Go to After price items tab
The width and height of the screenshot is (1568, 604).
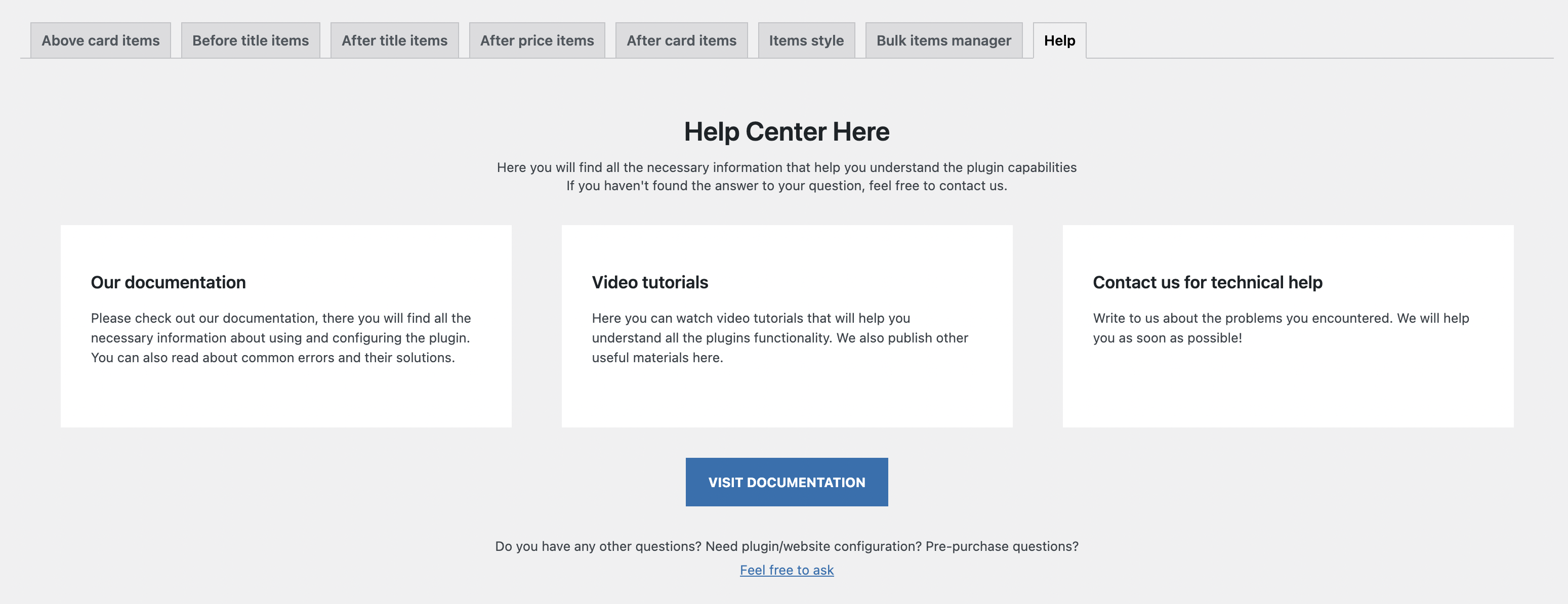537,41
